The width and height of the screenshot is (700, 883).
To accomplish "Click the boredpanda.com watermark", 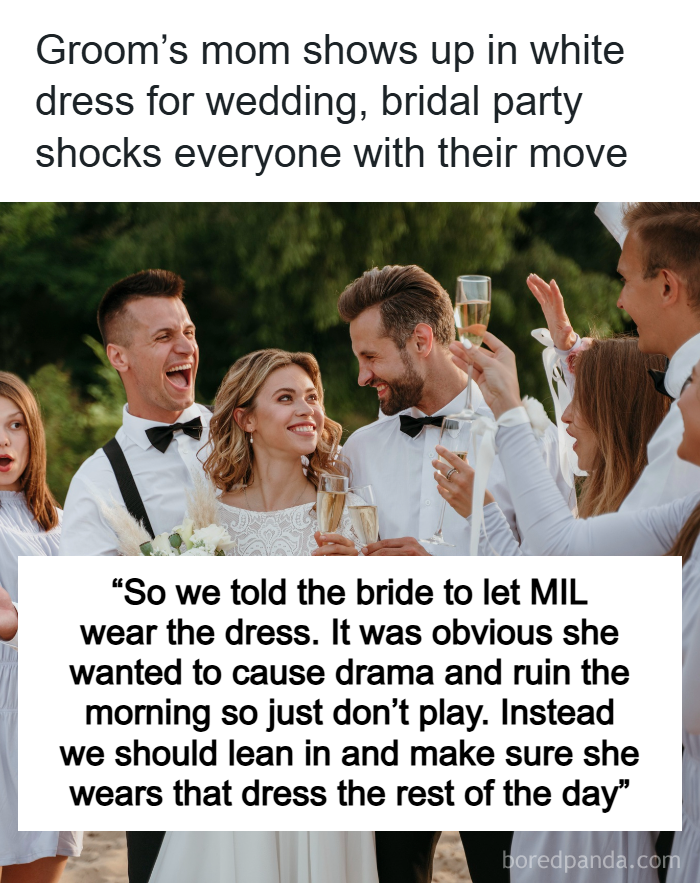I will [x=591, y=860].
